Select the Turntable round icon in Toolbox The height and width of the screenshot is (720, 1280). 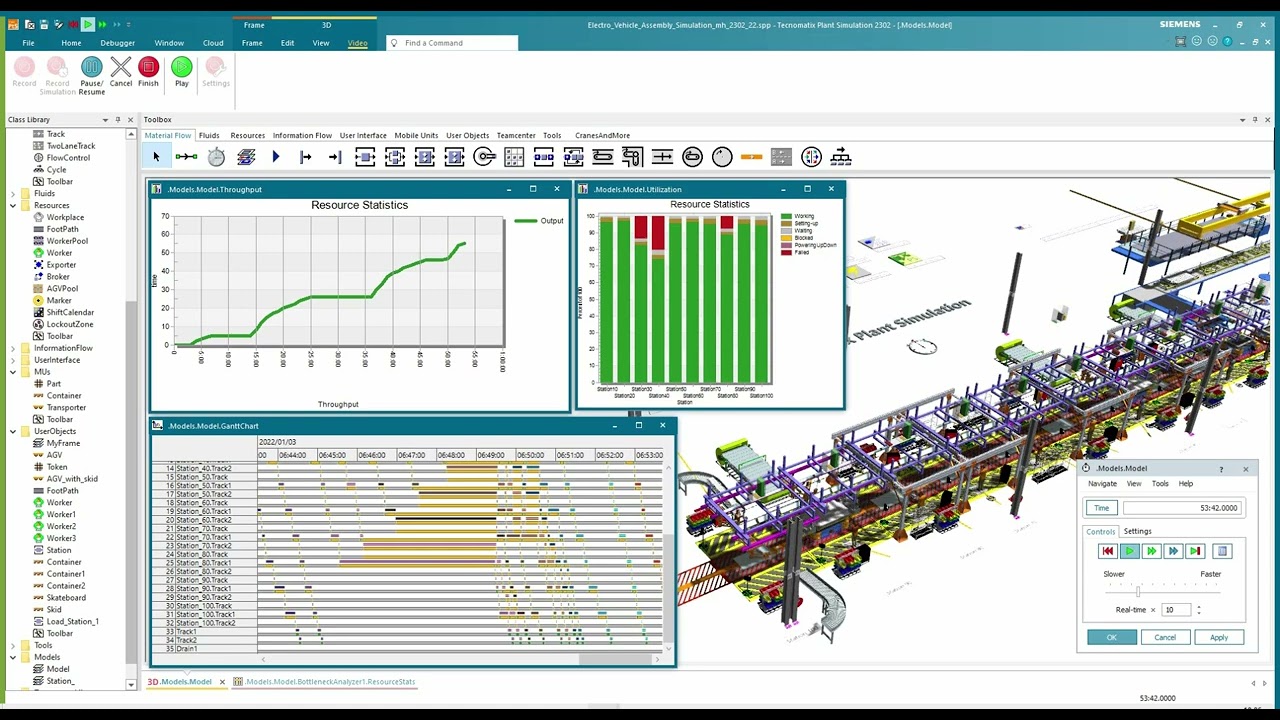coord(722,157)
